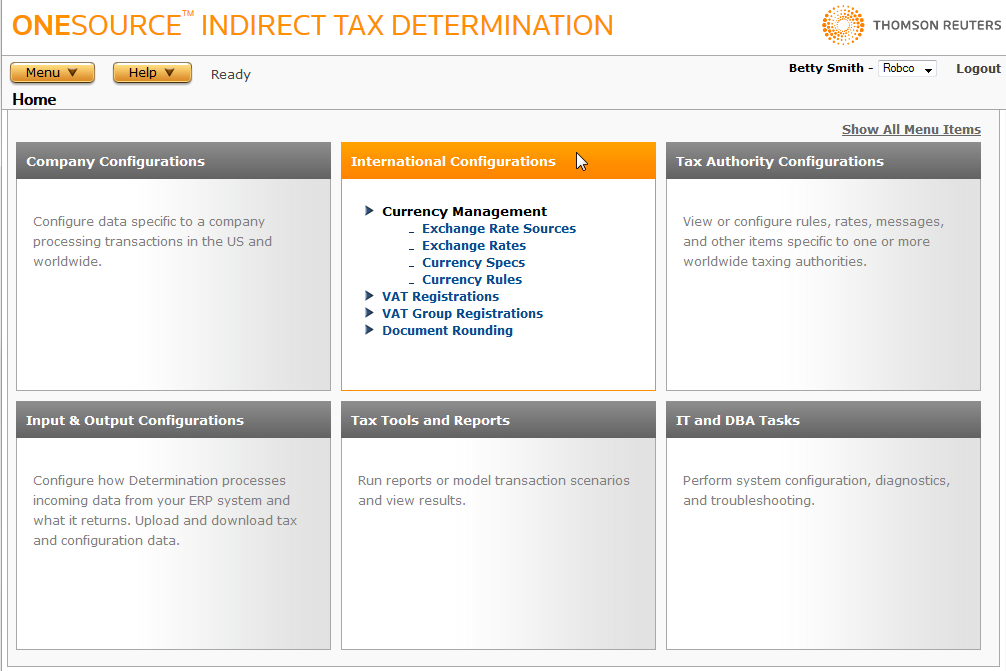Click the Logout link
This screenshot has width=1006, height=671.
[x=977, y=69]
